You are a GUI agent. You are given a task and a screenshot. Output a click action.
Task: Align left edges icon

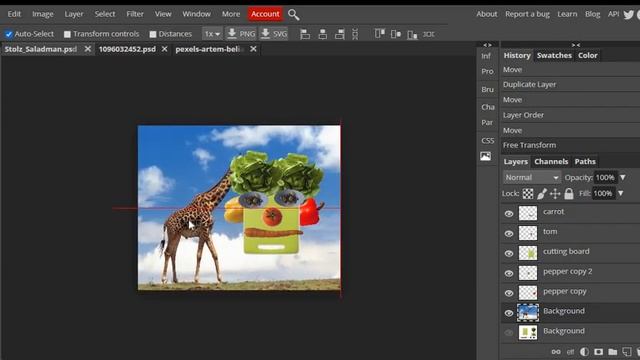(x=305, y=34)
